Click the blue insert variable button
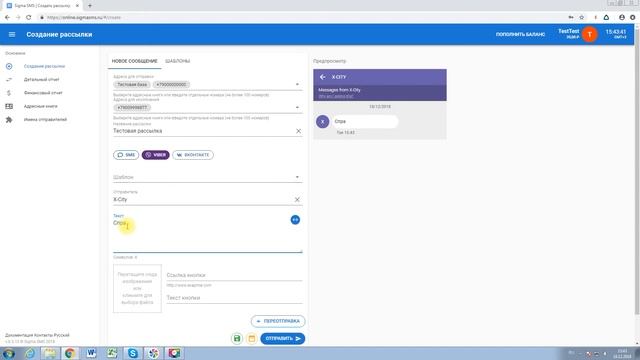 pyautogui.click(x=295, y=220)
